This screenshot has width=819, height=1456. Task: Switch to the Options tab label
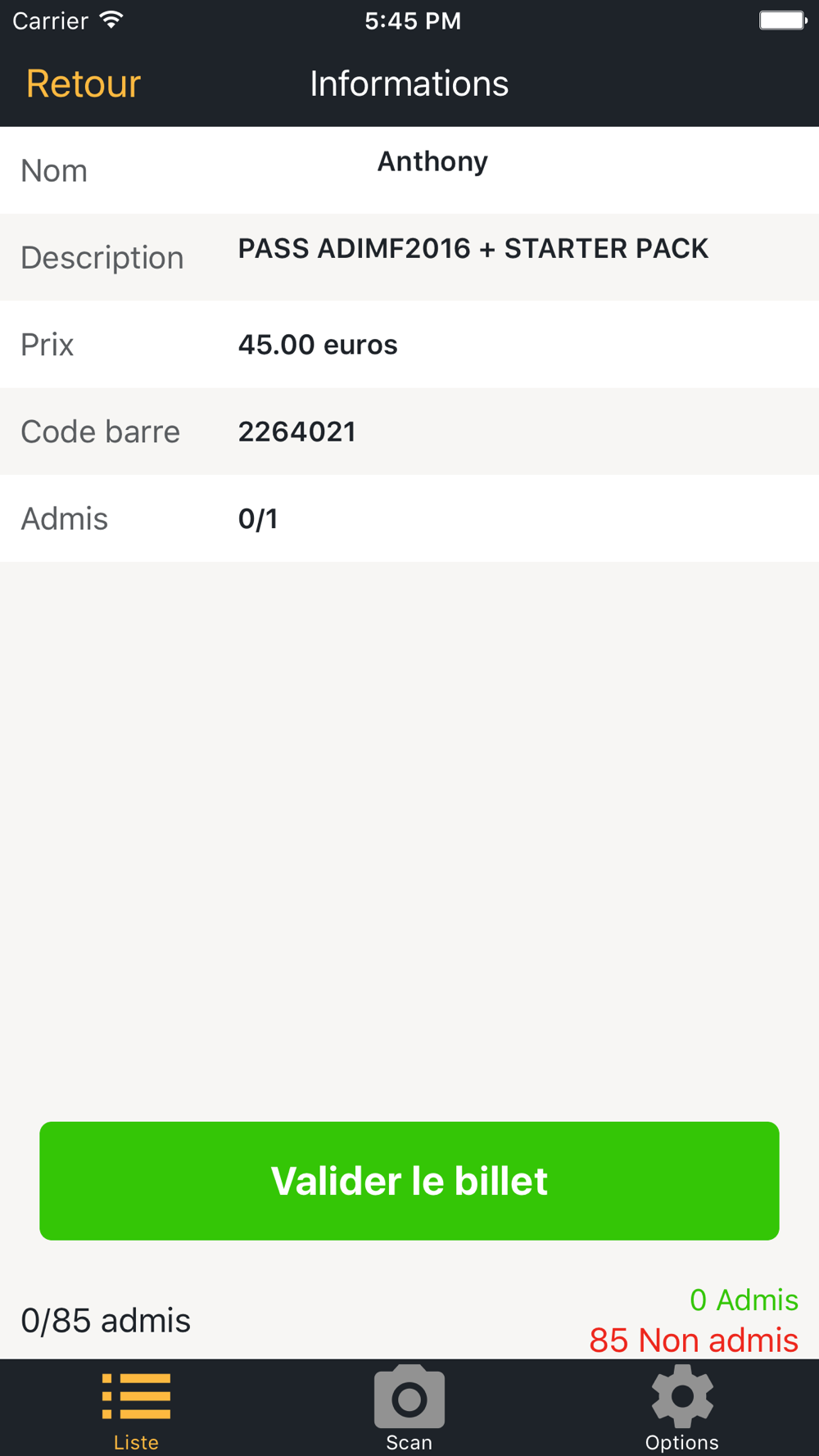pyautogui.click(x=682, y=1442)
